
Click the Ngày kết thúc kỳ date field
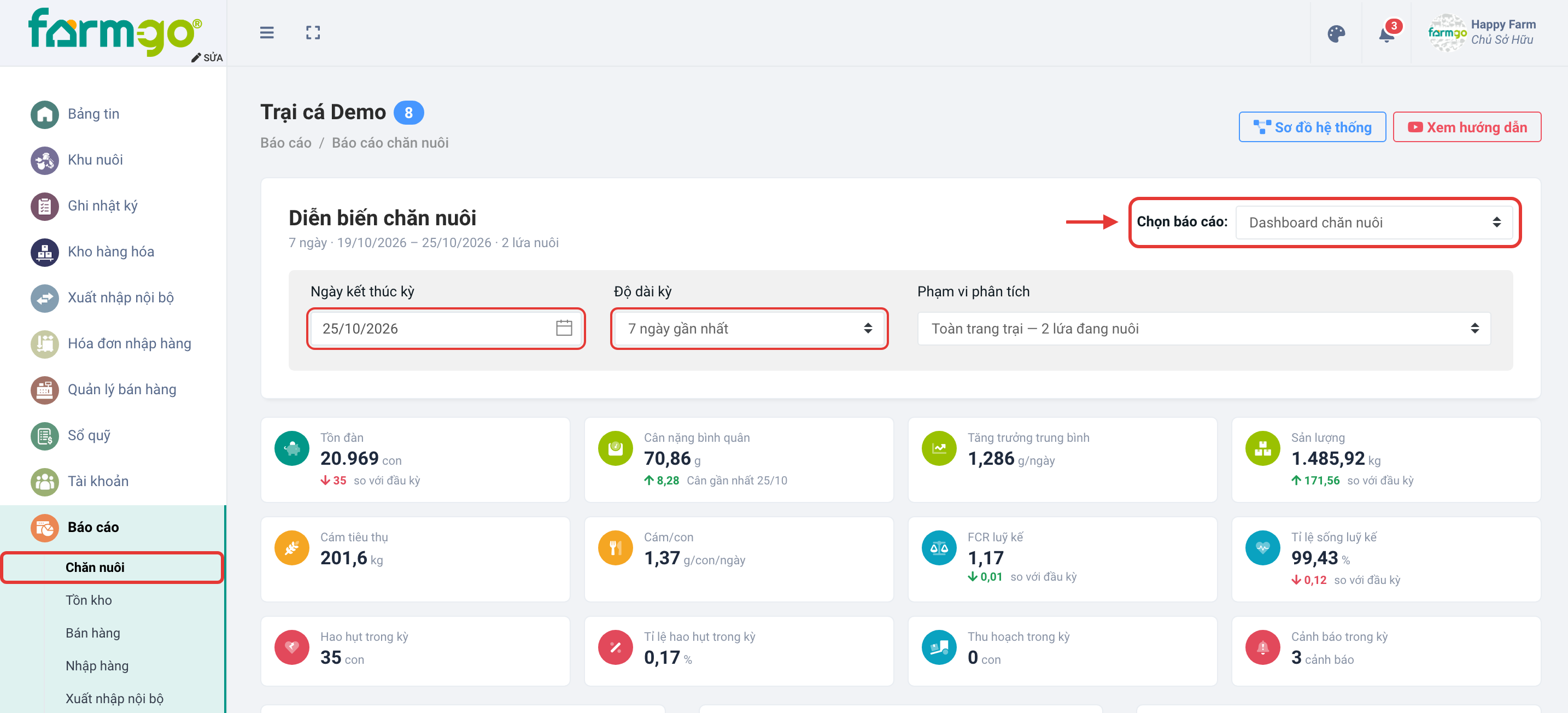point(446,329)
